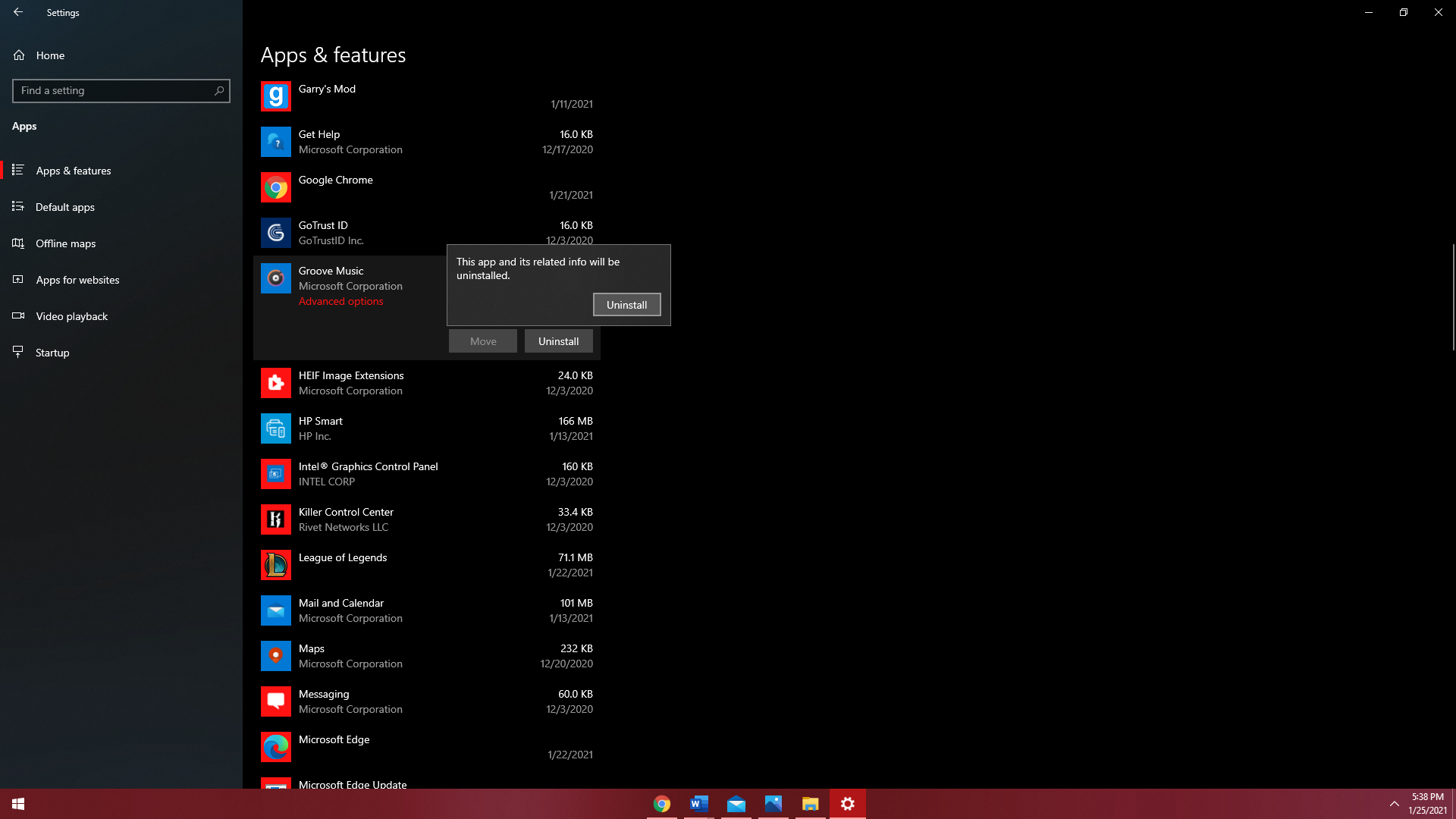Viewport: 1456px width, 819px height.
Task: Click the Find a setting search box
Action: (x=121, y=91)
